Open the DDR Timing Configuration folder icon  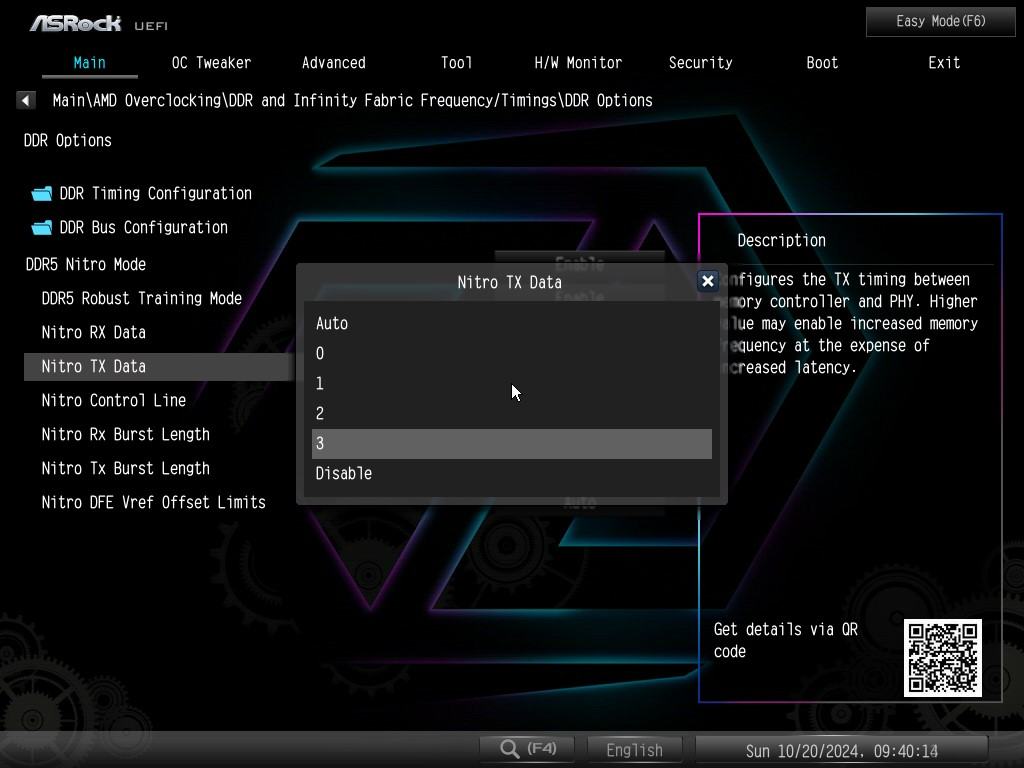pyautogui.click(x=42, y=193)
